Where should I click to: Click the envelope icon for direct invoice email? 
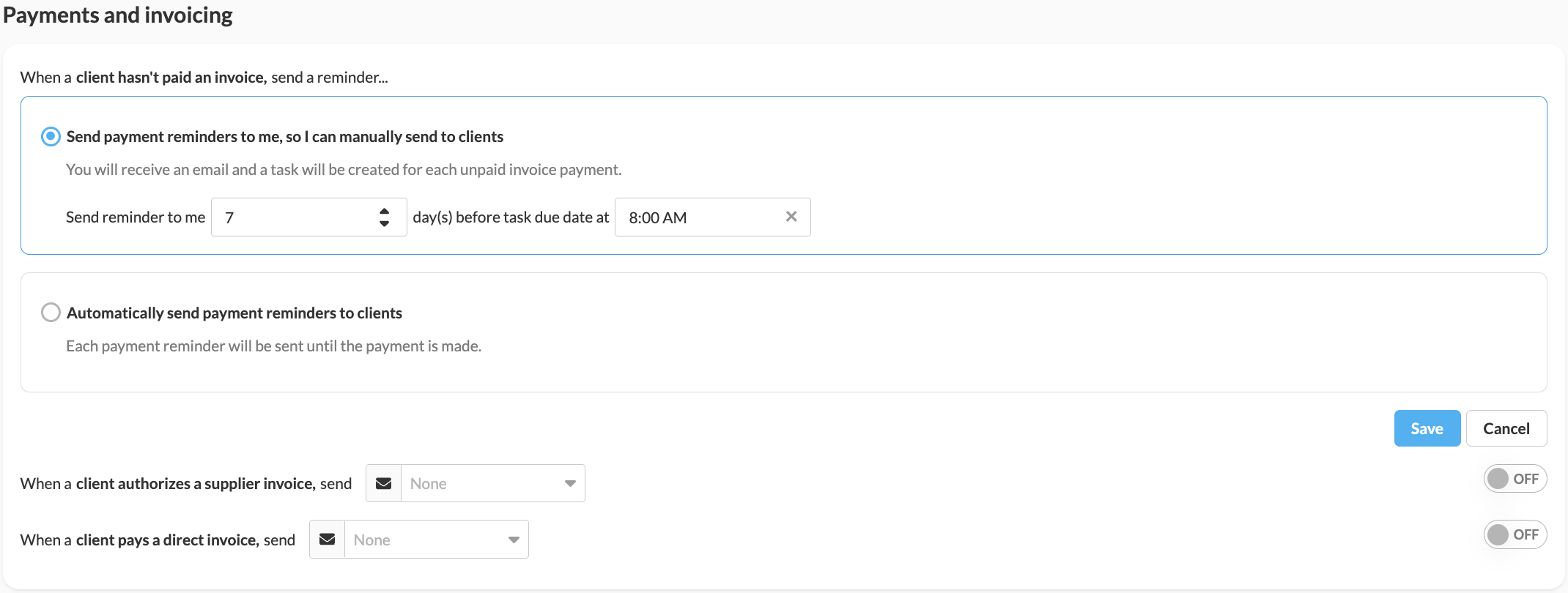pyautogui.click(x=327, y=540)
